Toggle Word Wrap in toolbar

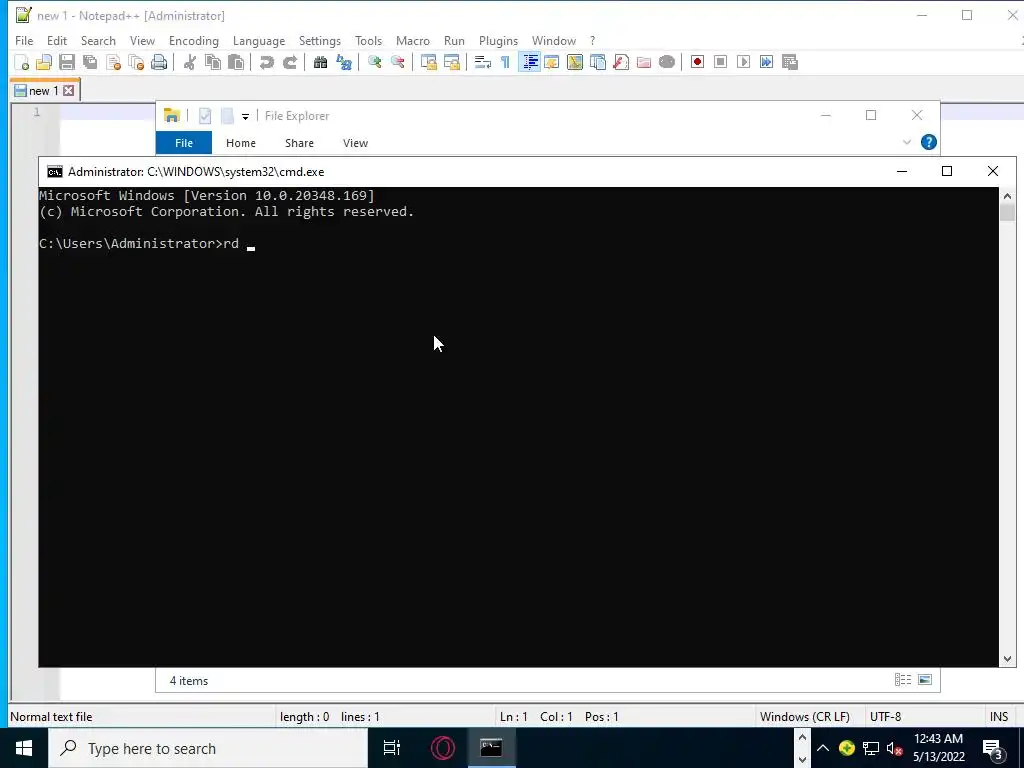pyautogui.click(x=483, y=62)
